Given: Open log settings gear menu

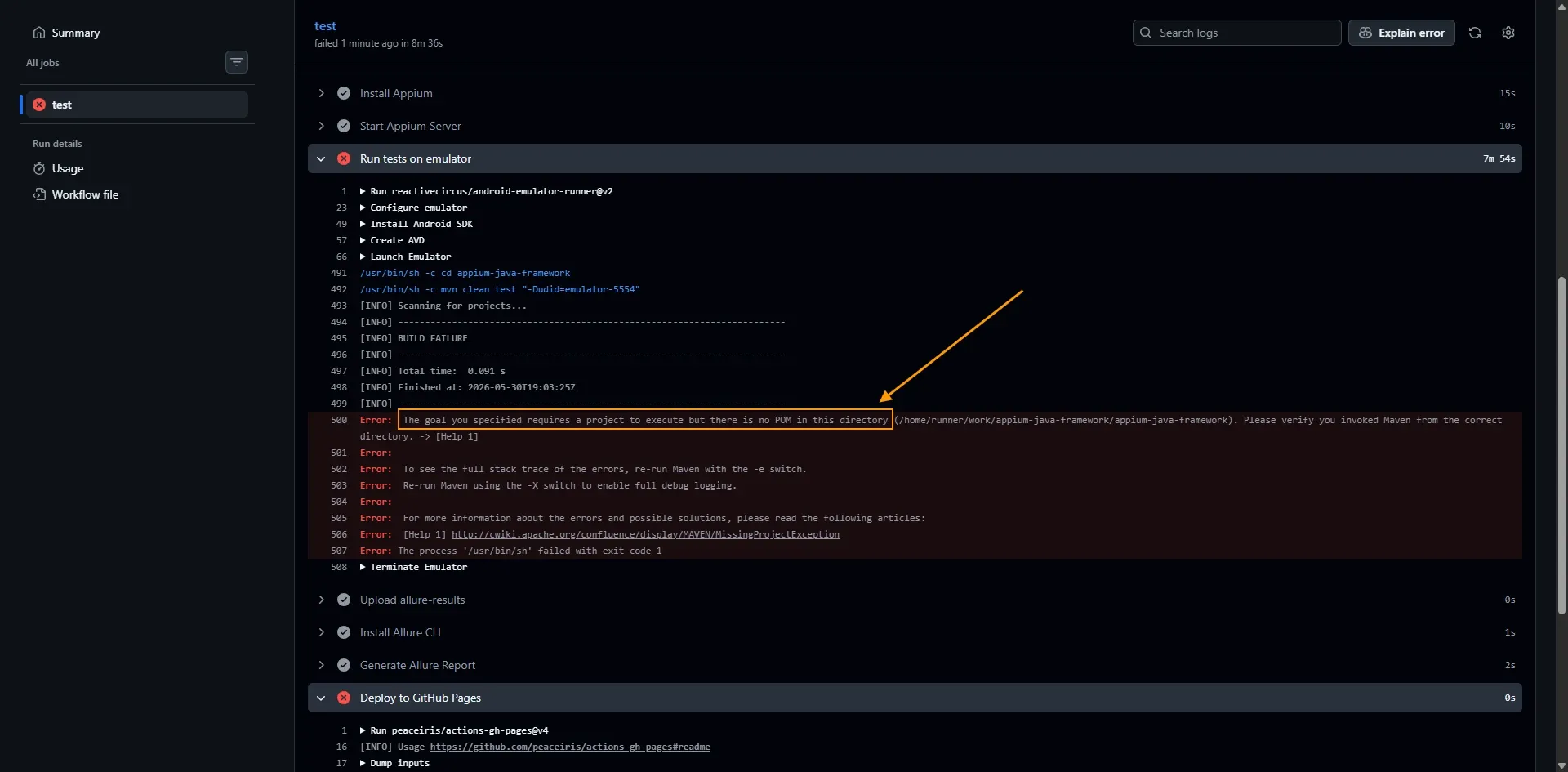Looking at the screenshot, I should click(1508, 33).
